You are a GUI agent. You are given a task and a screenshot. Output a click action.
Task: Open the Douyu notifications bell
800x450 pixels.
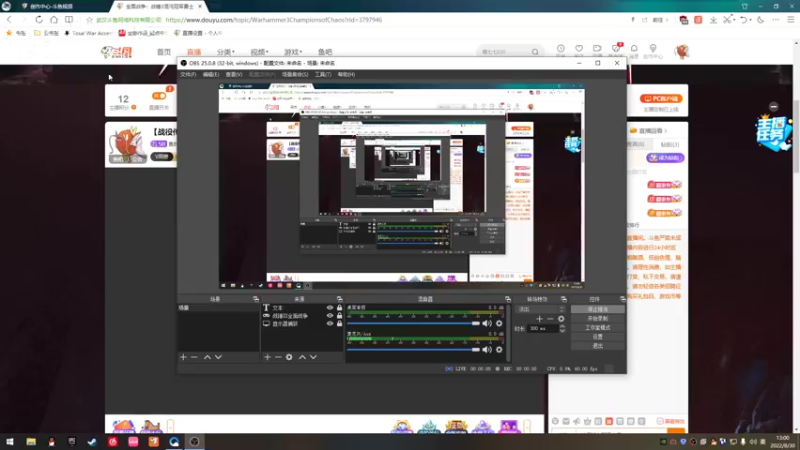(634, 49)
